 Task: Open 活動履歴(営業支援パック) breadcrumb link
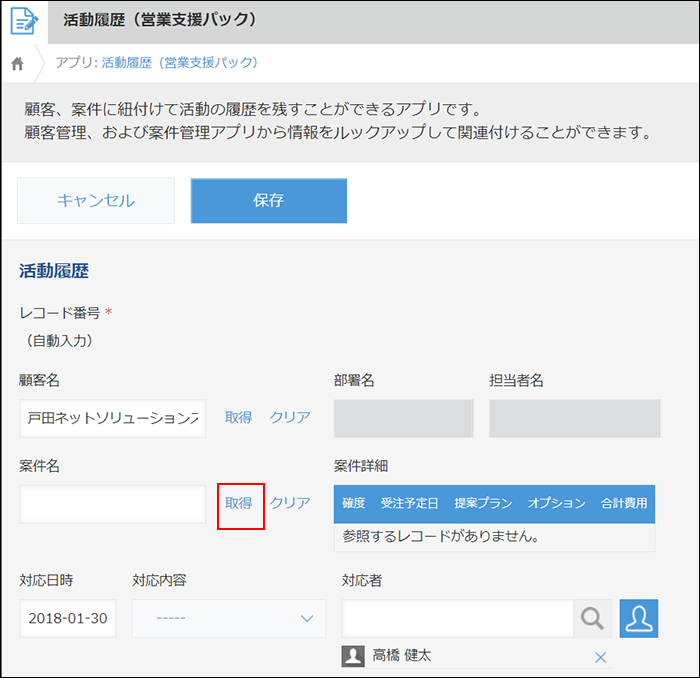pos(179,62)
